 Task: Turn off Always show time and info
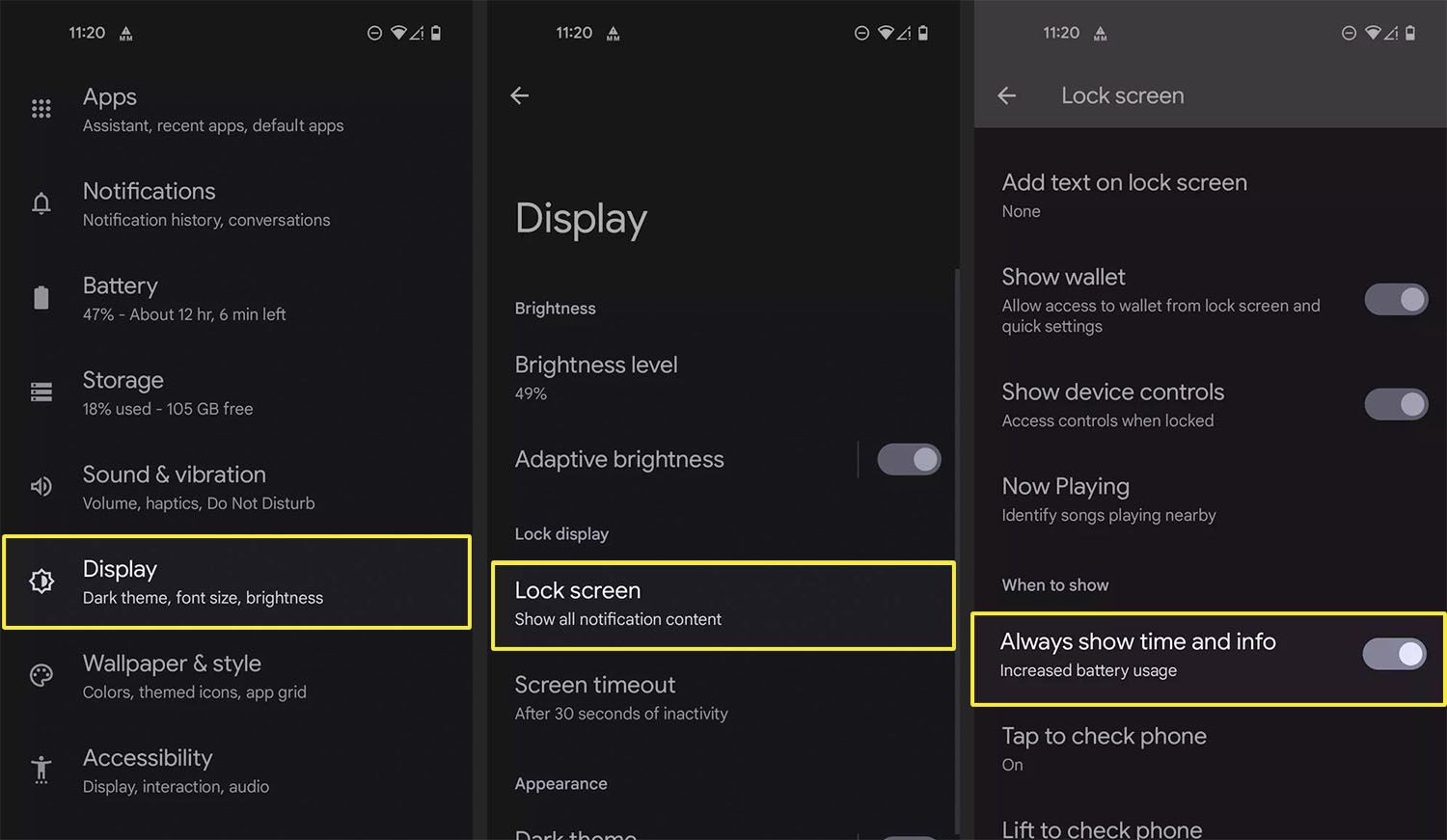coord(1396,654)
